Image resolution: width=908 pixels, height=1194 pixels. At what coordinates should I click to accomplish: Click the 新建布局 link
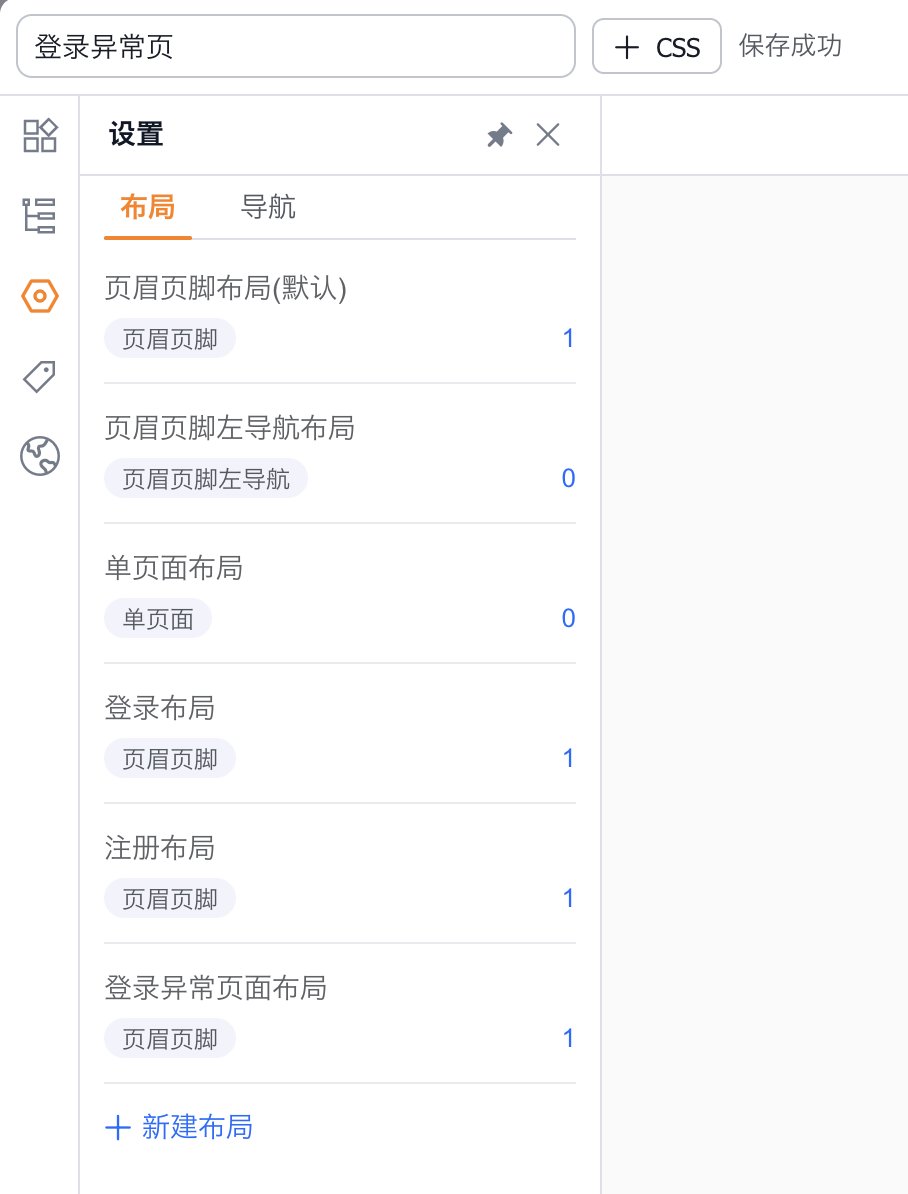[179, 1128]
